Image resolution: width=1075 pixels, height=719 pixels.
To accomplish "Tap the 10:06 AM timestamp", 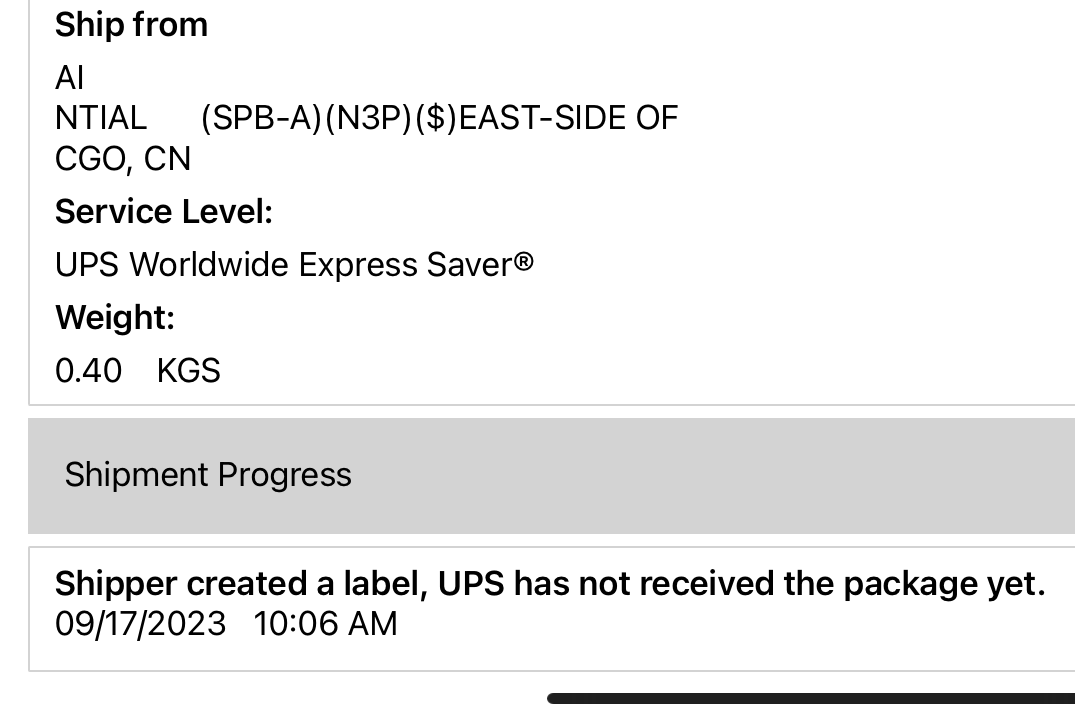I will coord(325,624).
